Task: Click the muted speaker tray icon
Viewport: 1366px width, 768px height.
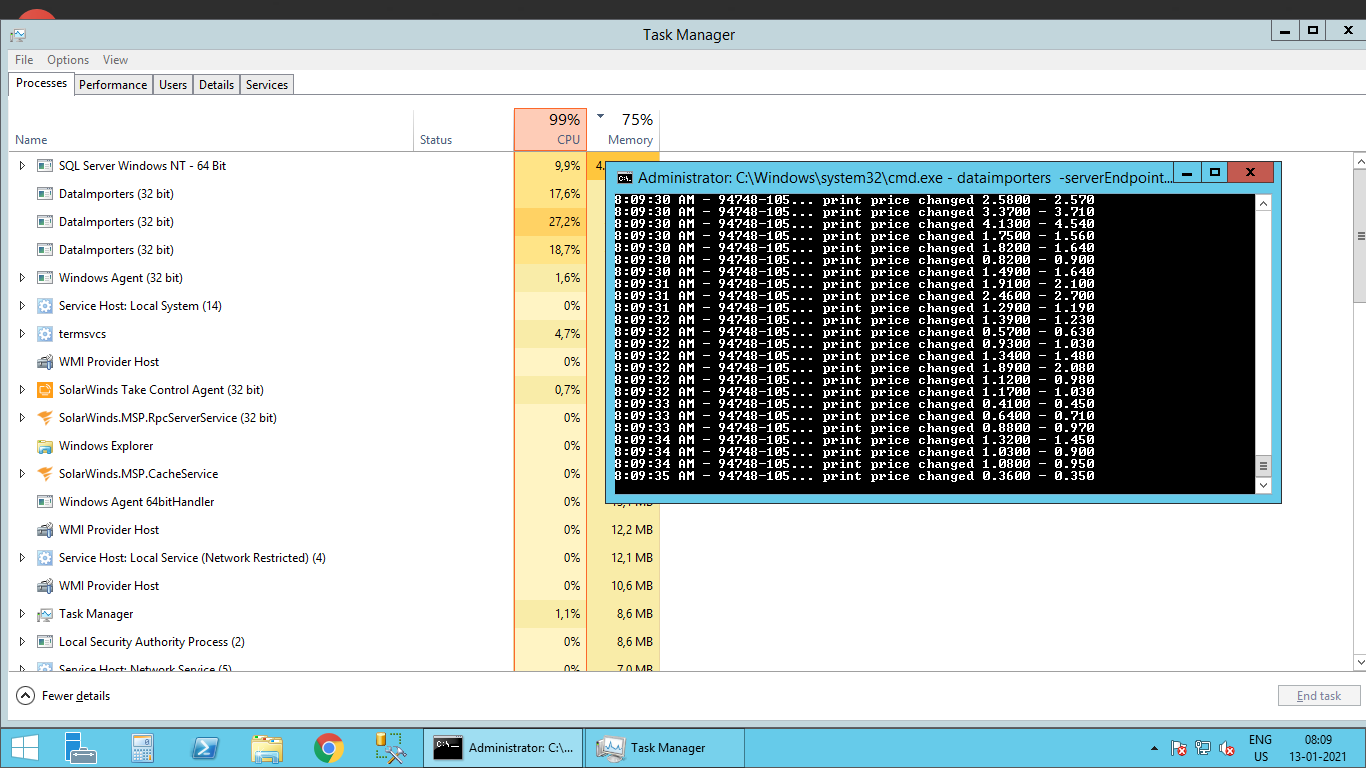Action: coord(1227,748)
